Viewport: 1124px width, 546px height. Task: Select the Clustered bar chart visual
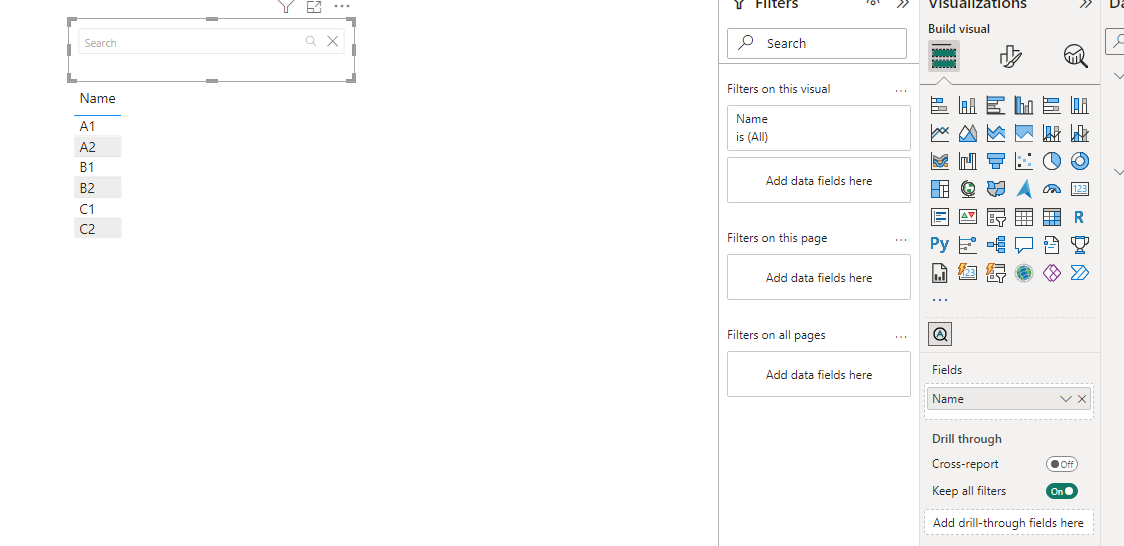click(996, 105)
